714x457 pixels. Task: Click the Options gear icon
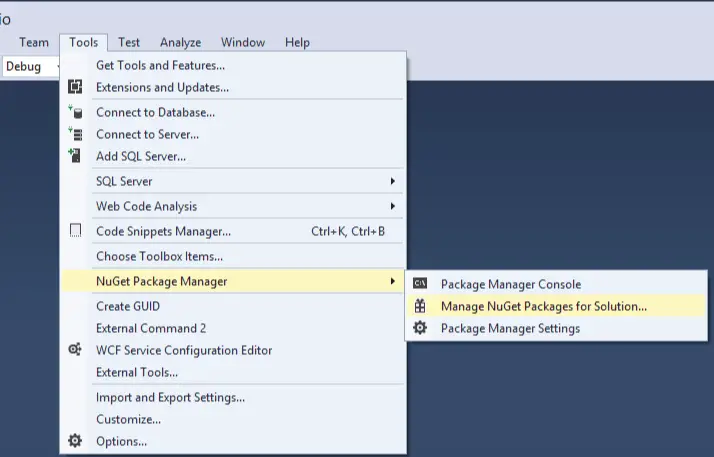point(75,441)
